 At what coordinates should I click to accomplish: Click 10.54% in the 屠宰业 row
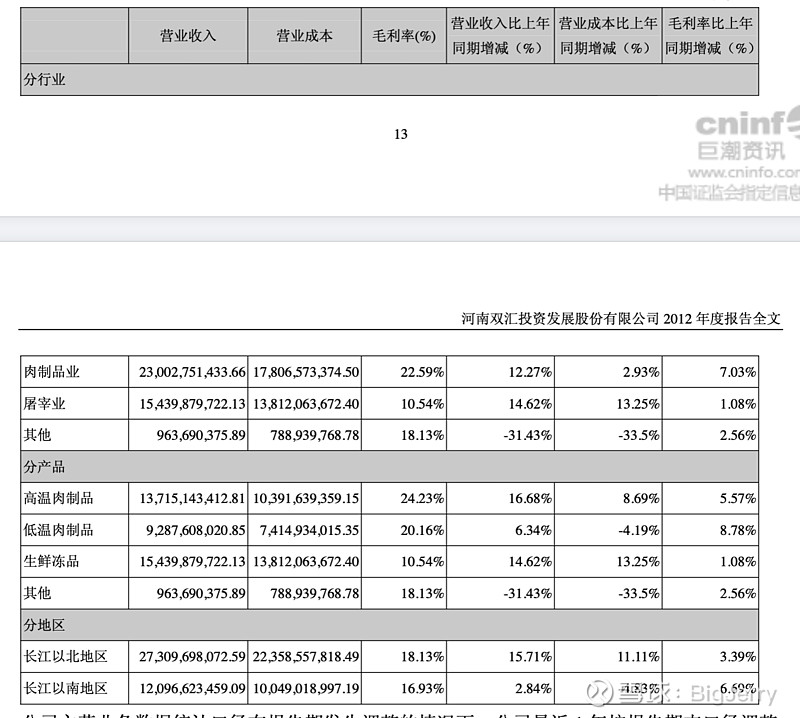tap(422, 404)
